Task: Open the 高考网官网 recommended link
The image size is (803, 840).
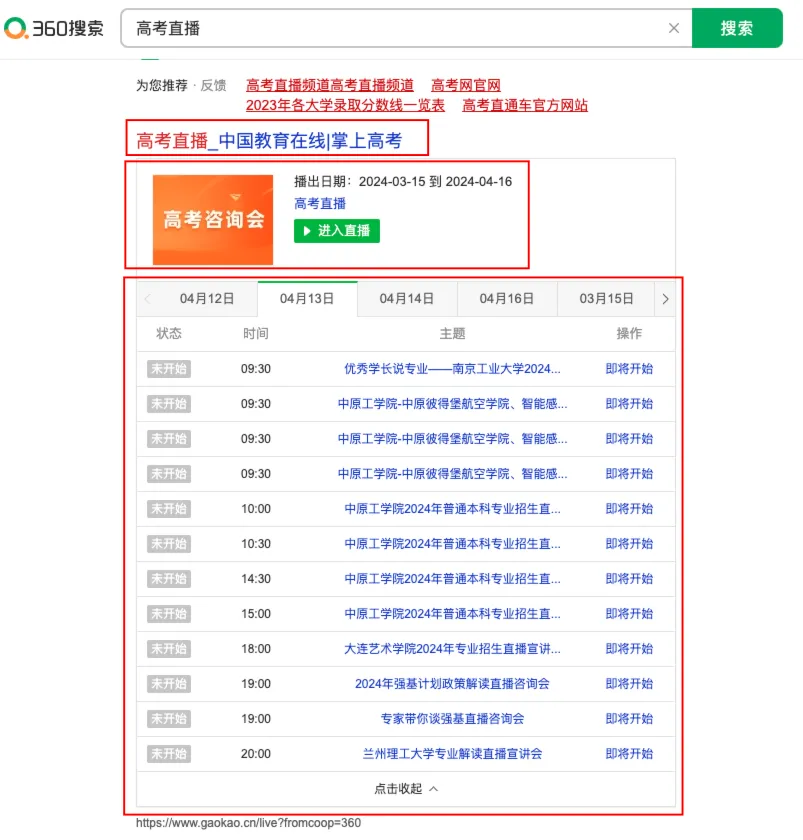Action: [466, 86]
